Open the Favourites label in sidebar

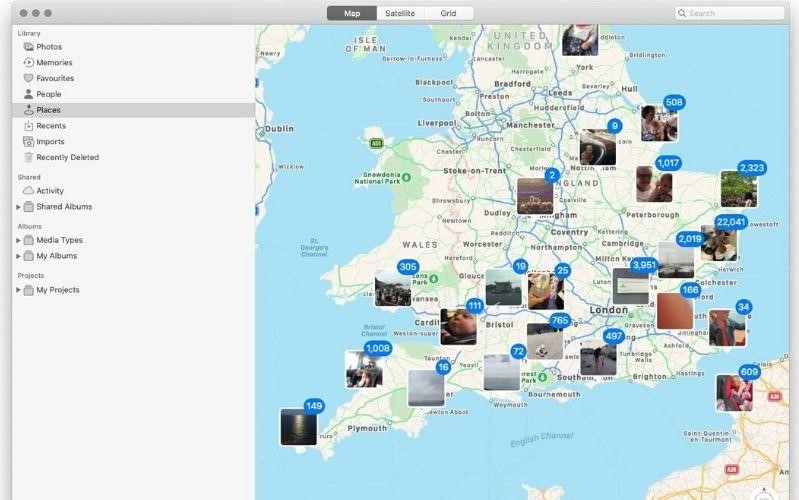pyautogui.click(x=55, y=78)
